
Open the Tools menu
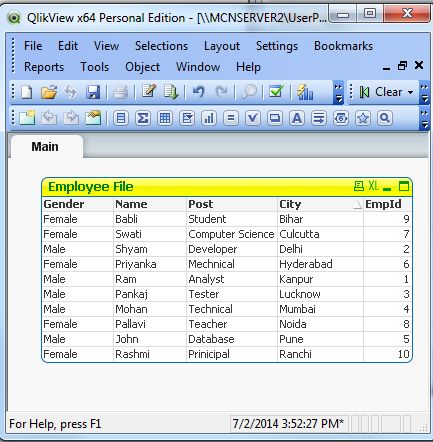(95, 67)
